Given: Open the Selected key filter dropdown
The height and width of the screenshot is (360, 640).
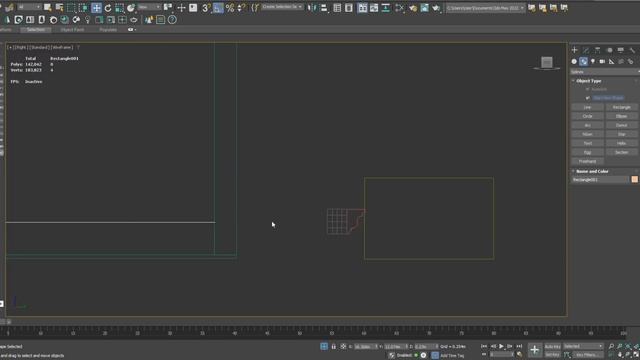Looking at the screenshot, I should 583,347.
